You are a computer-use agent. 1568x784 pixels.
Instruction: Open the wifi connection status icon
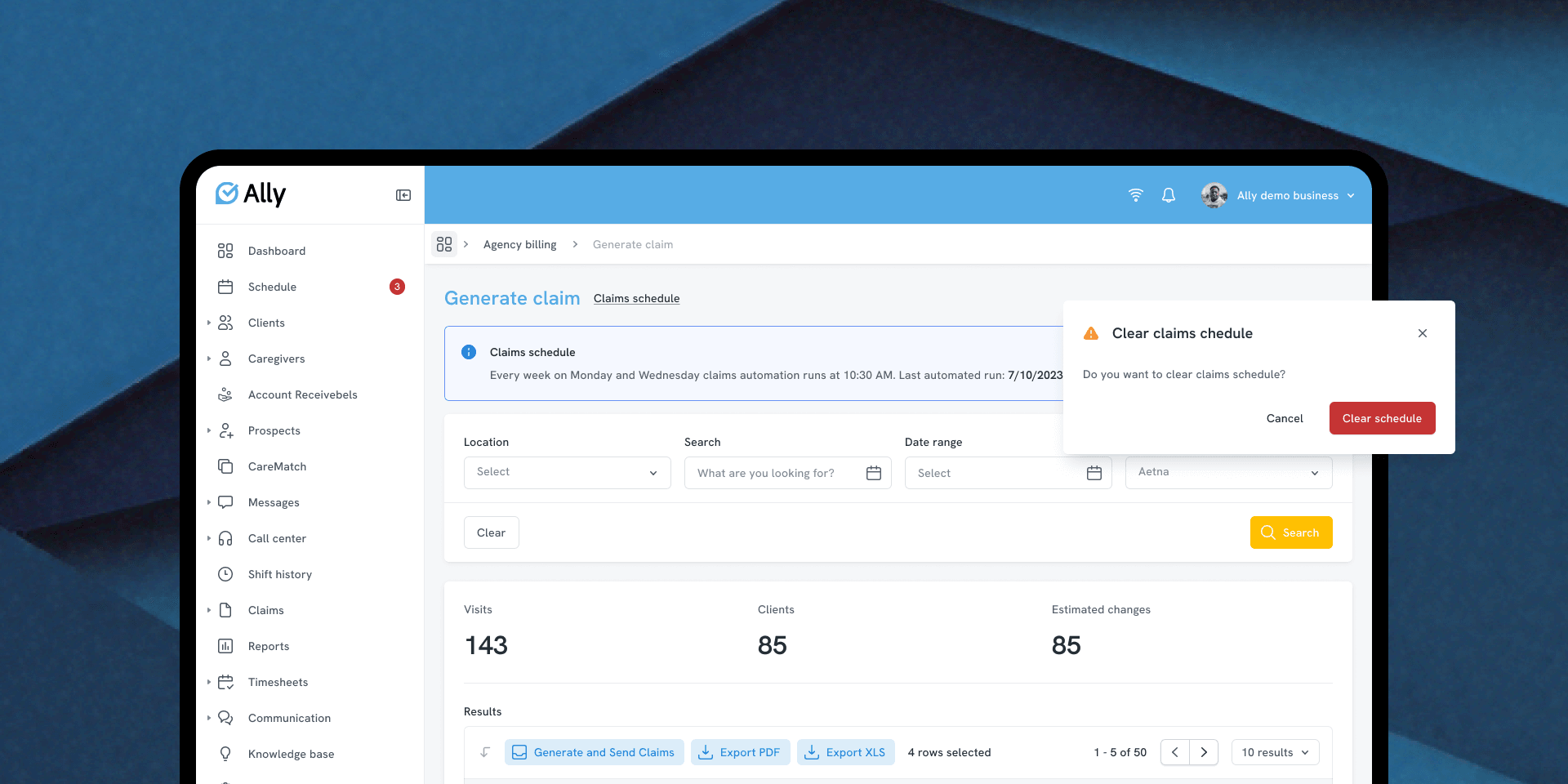pos(1136,195)
